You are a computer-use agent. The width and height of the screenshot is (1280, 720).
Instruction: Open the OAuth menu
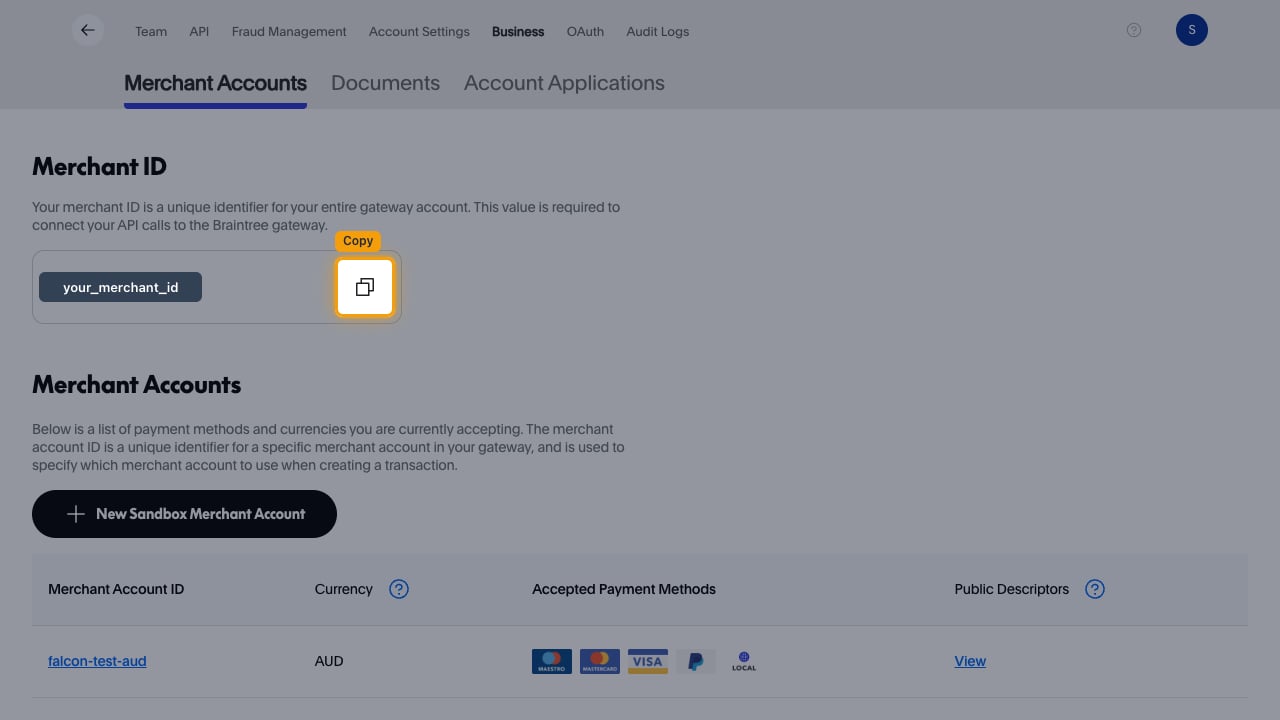click(585, 31)
